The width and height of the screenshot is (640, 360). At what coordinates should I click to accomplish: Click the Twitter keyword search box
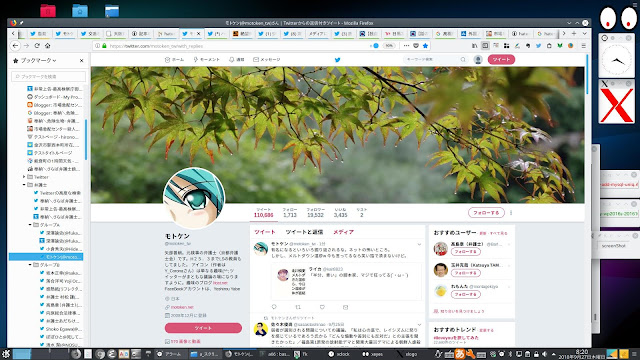(x=435, y=60)
